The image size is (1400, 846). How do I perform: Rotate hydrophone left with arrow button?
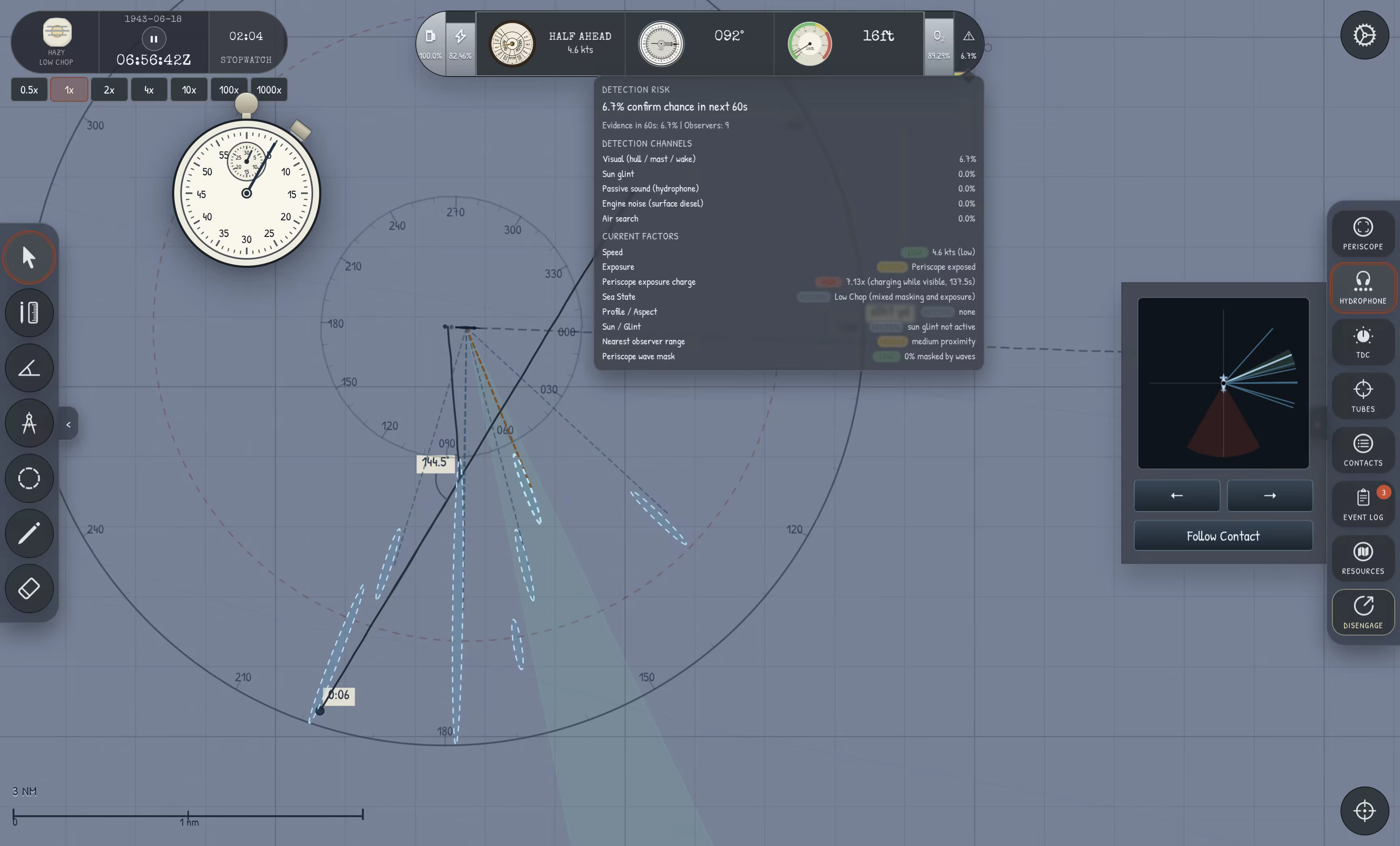pyautogui.click(x=1177, y=496)
